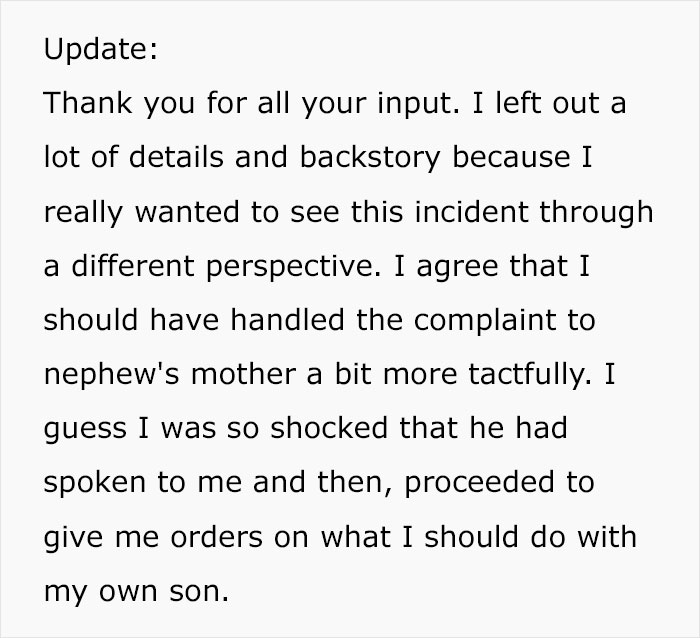The width and height of the screenshot is (700, 638).
Task: Click the phrase 'Thank you' in the text
Action: [110, 105]
